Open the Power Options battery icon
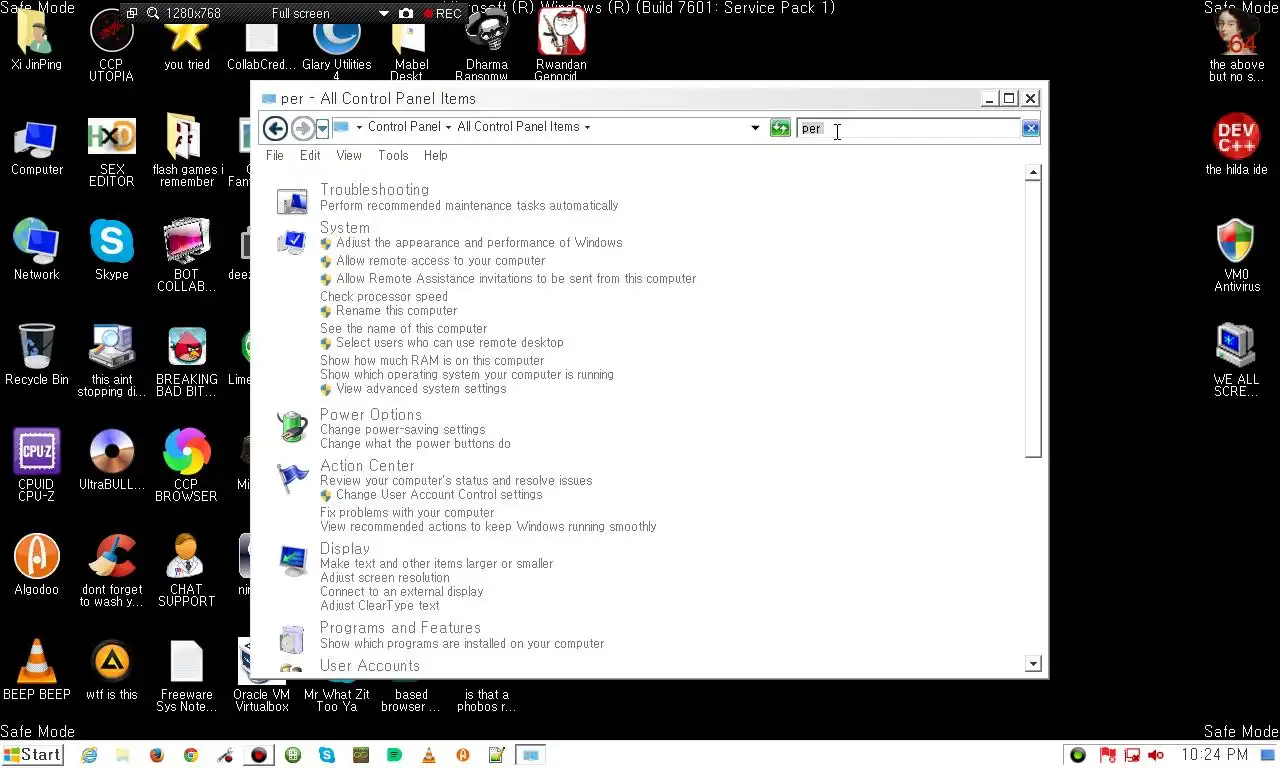 pos(292,427)
